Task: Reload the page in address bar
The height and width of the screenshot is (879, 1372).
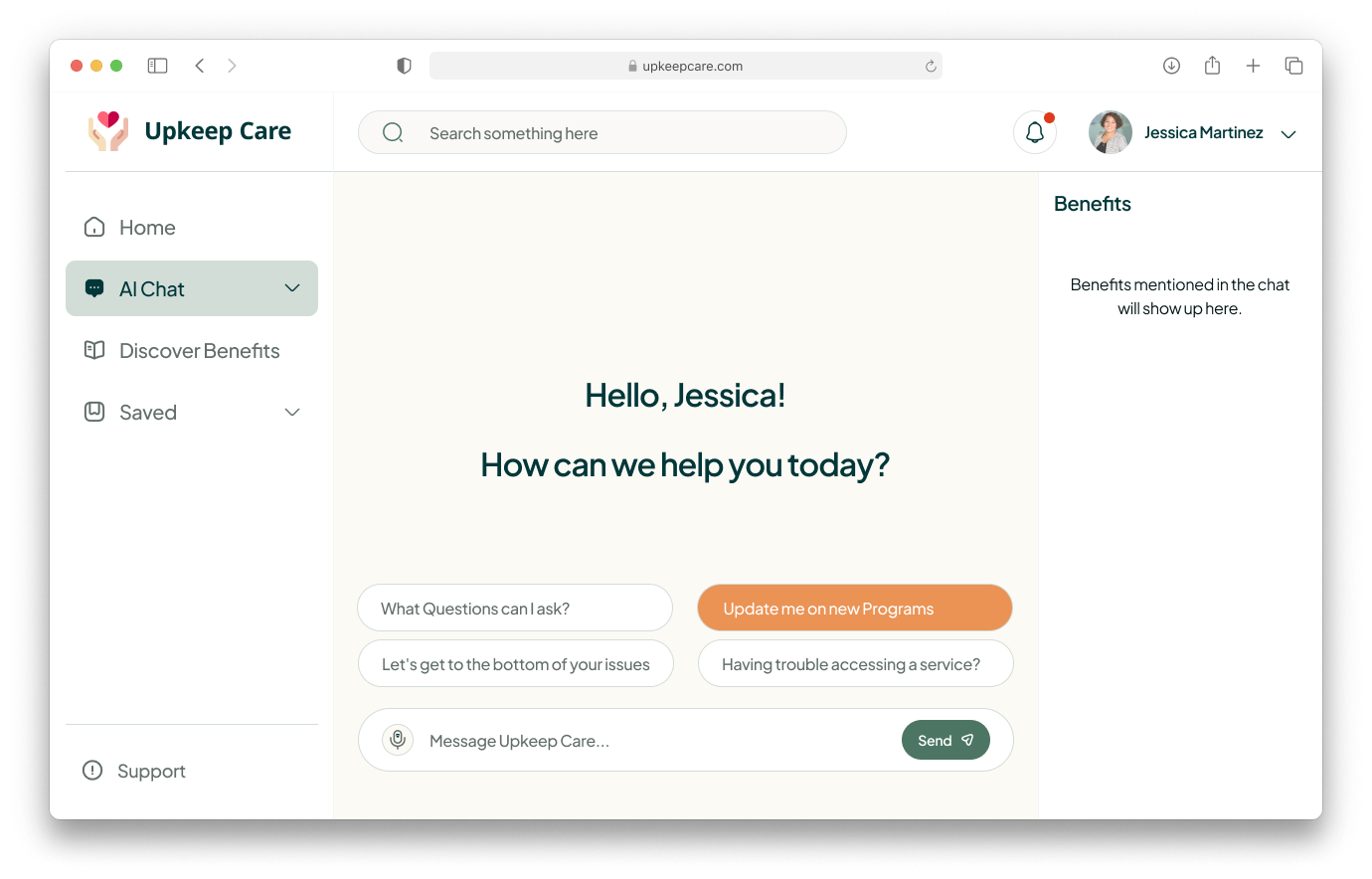Action: (x=931, y=67)
